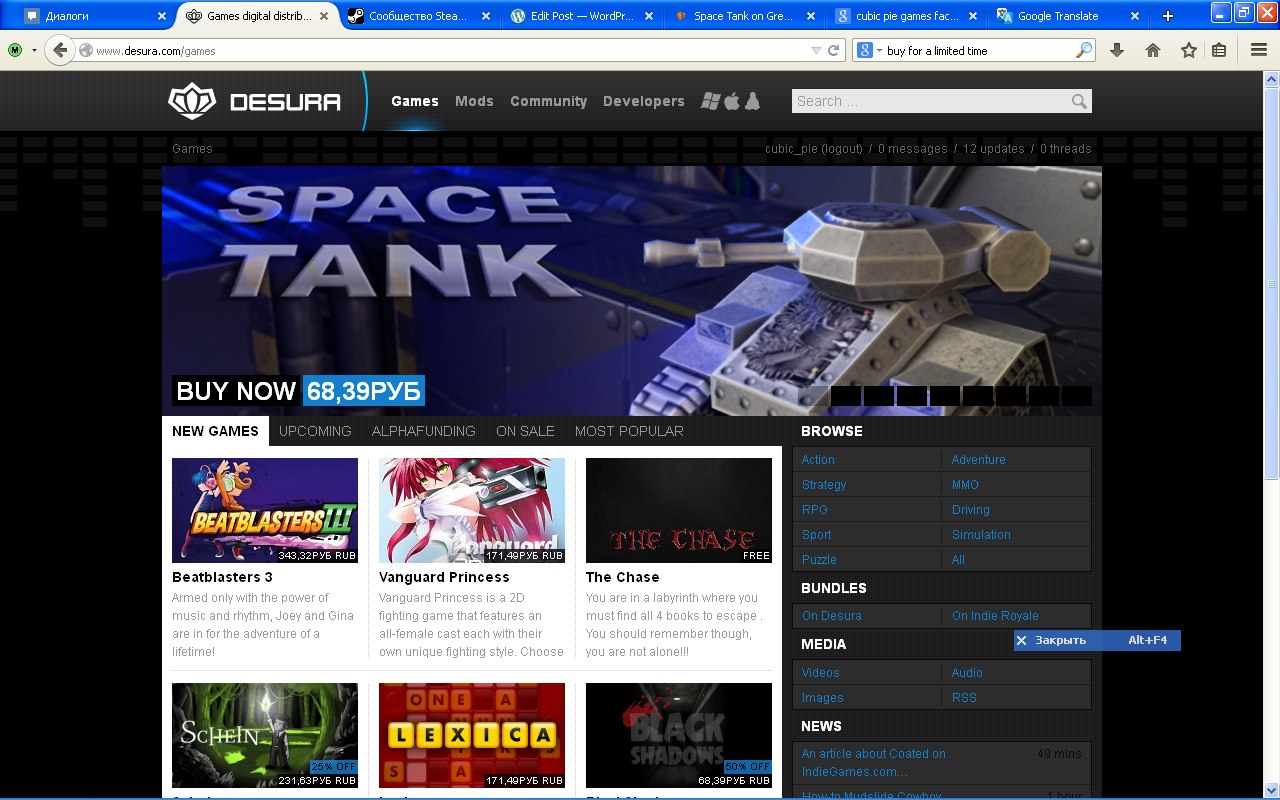Open the search engine selector dropdown

coord(868,50)
